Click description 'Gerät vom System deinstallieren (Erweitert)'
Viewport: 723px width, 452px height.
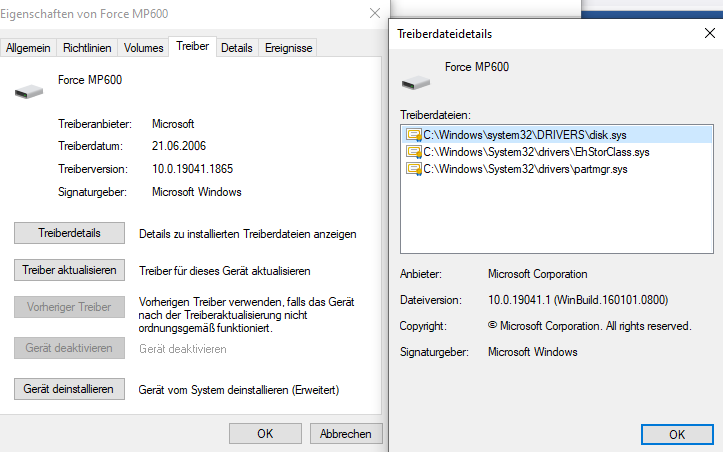pos(239,390)
